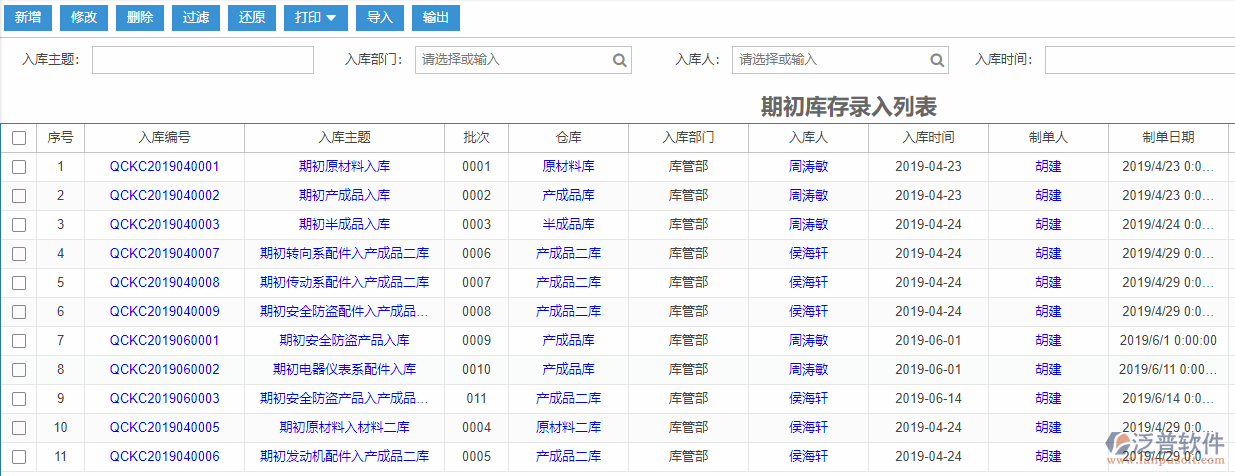Open the 期初半成品入库 subject link
The height and width of the screenshot is (476, 1235).
[344, 225]
